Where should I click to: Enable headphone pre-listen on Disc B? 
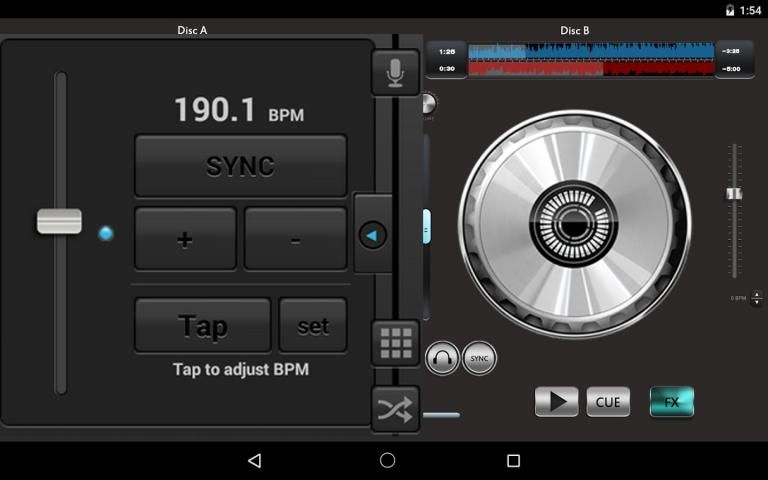(x=442, y=358)
